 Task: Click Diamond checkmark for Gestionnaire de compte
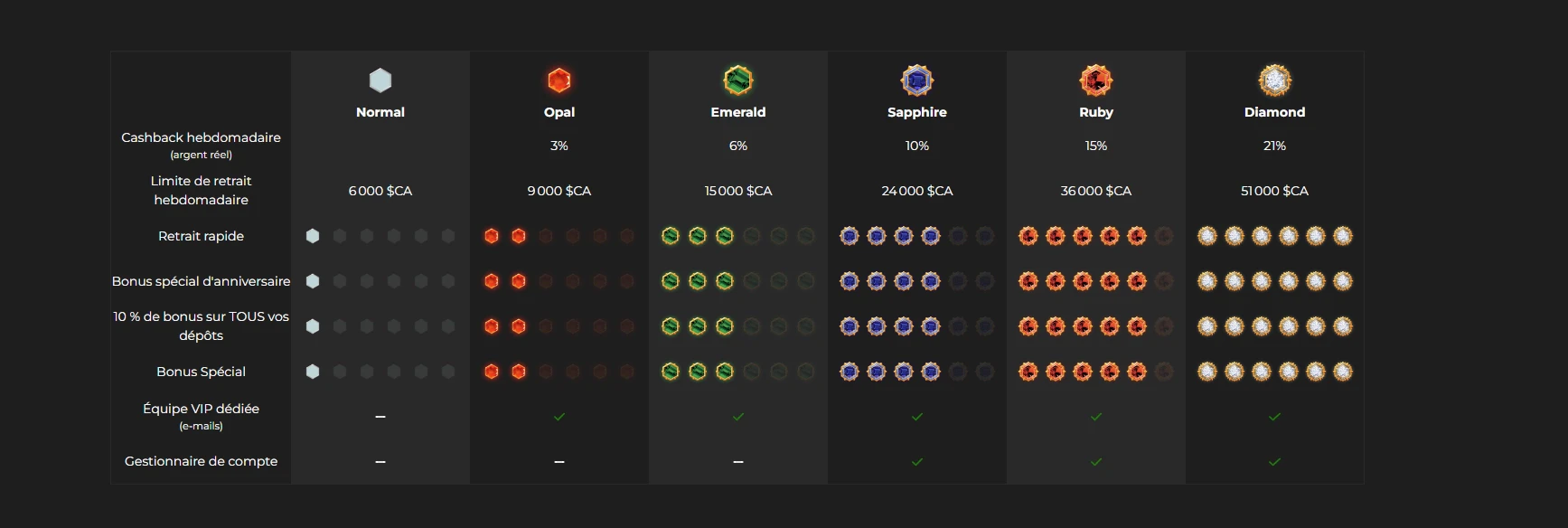point(1275,462)
